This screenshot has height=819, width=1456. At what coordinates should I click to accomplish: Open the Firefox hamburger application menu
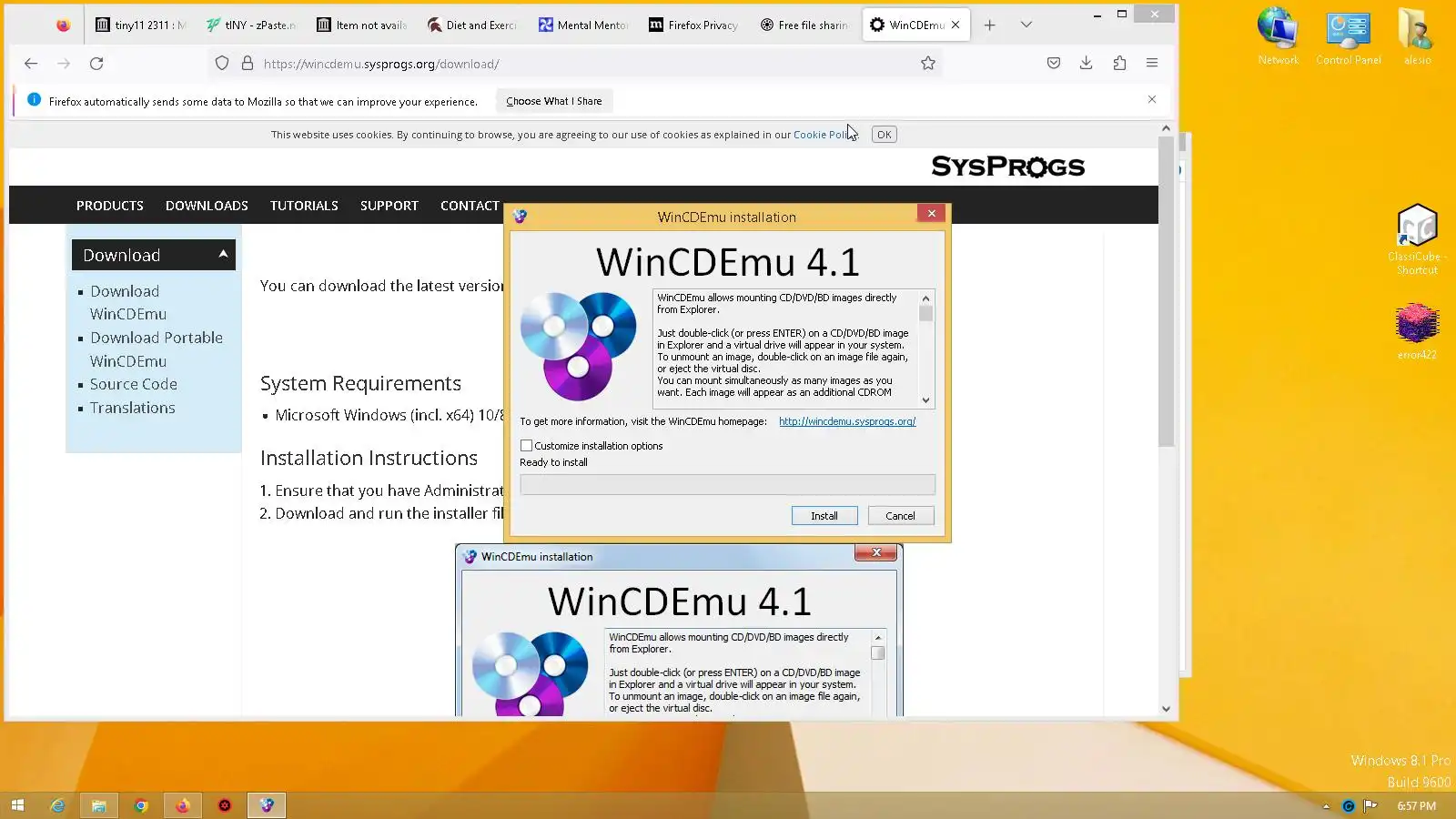point(1152,64)
